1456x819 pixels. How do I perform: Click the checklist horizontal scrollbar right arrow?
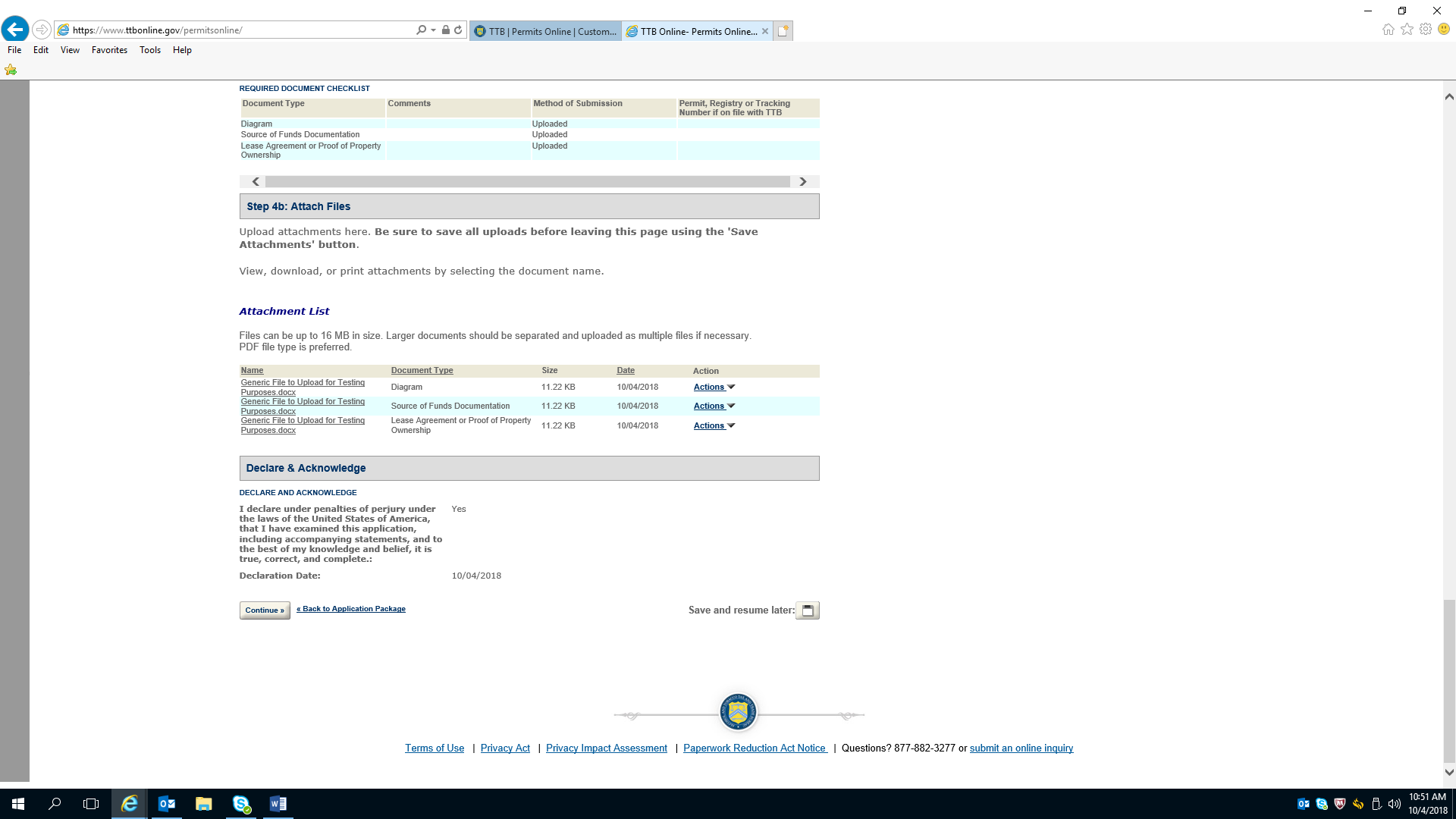coord(803,182)
